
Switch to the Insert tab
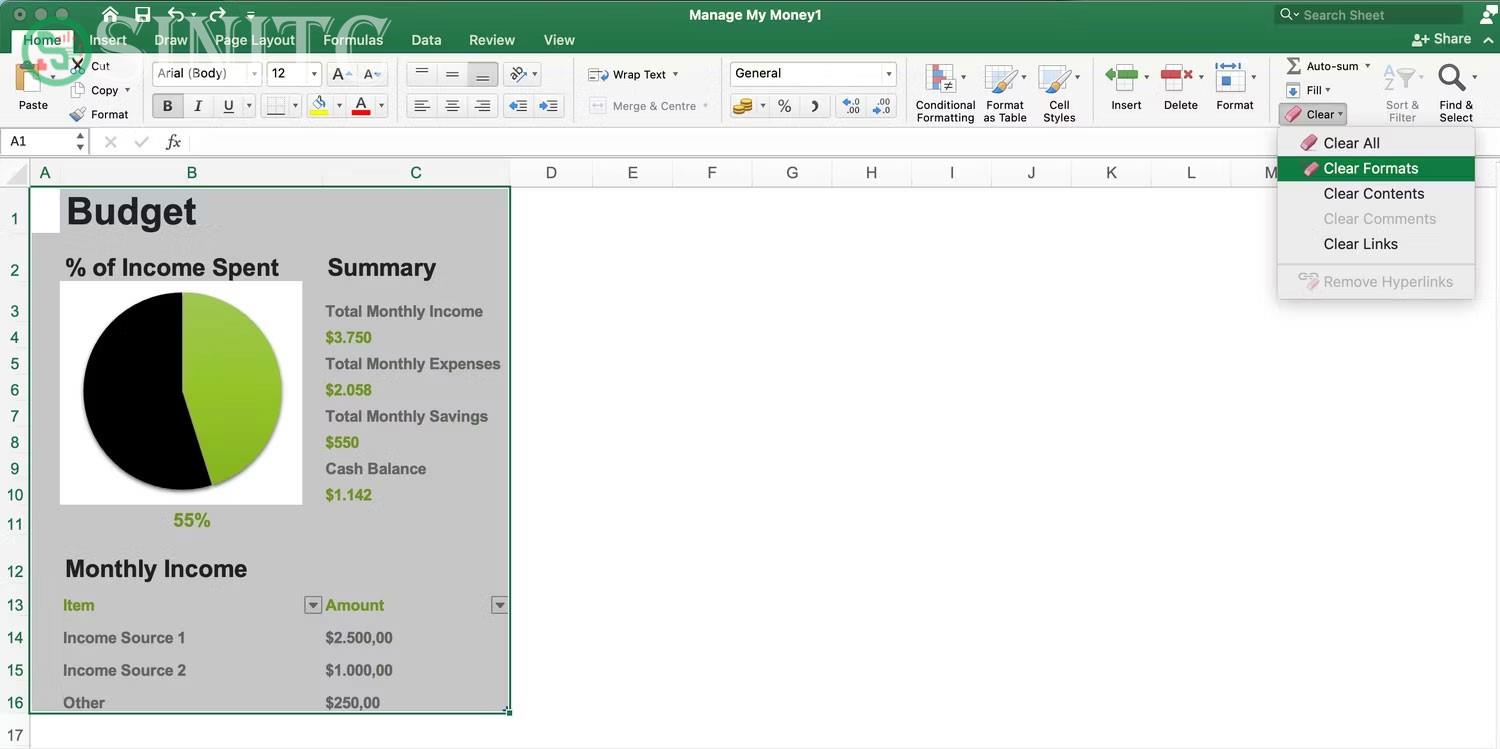[108, 40]
